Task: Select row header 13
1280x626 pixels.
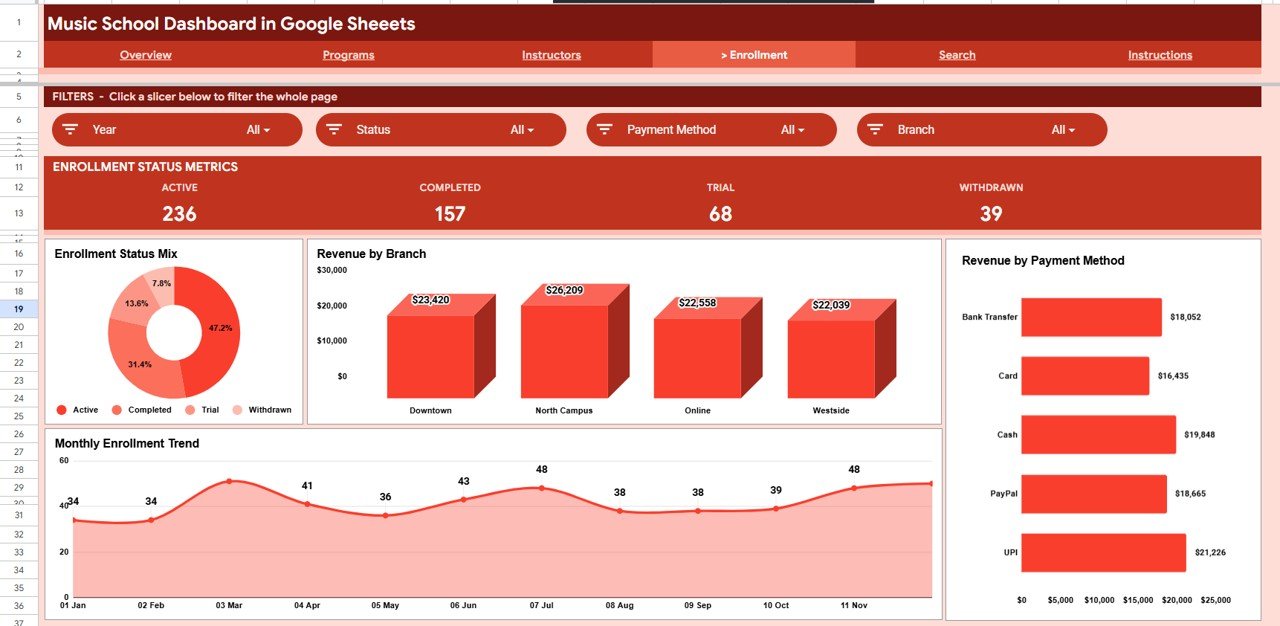Action: [19, 213]
